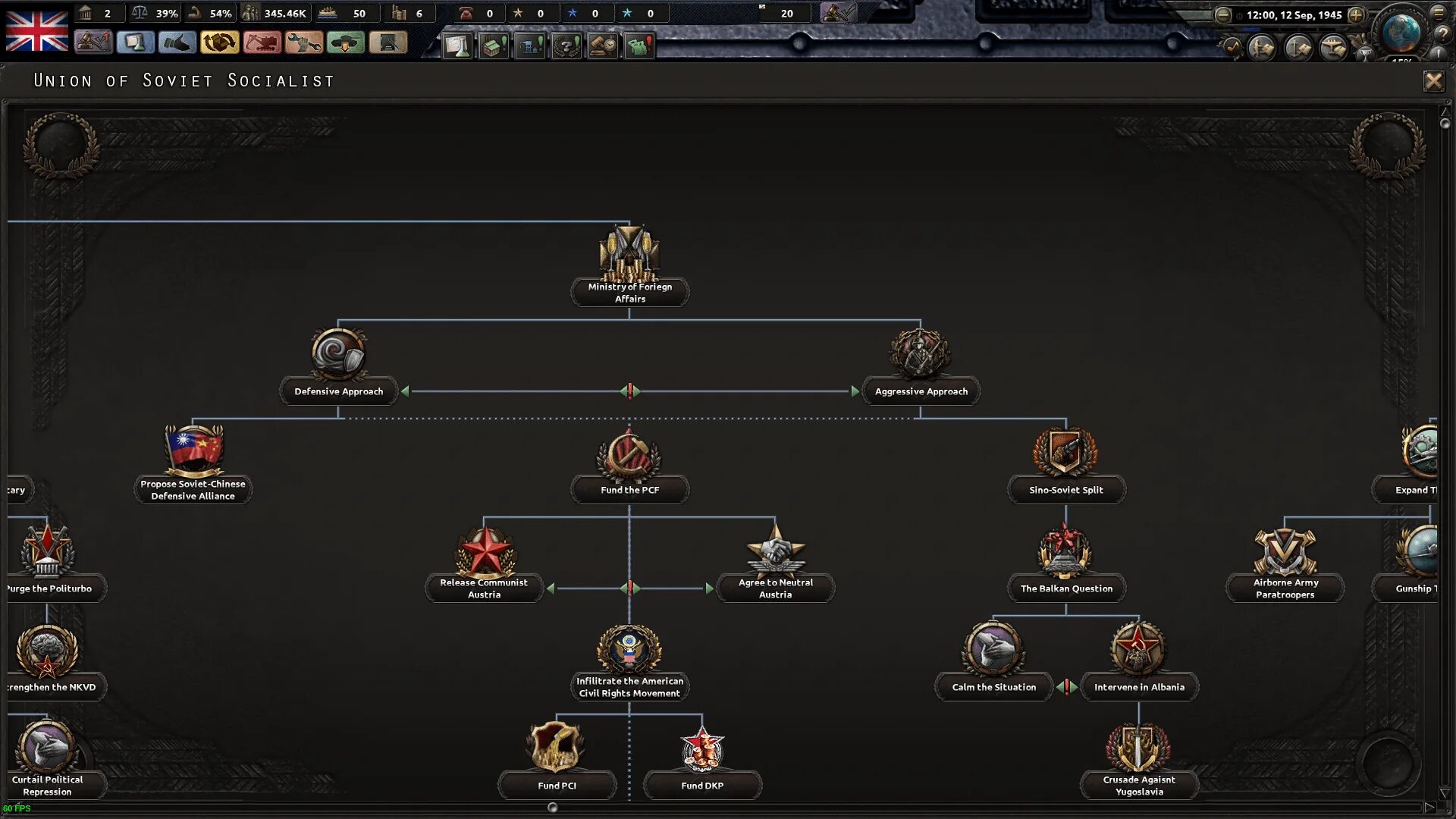Click the gavel checkmark icon beside 20
Viewport: 1456px width, 819px height.
tap(838, 13)
